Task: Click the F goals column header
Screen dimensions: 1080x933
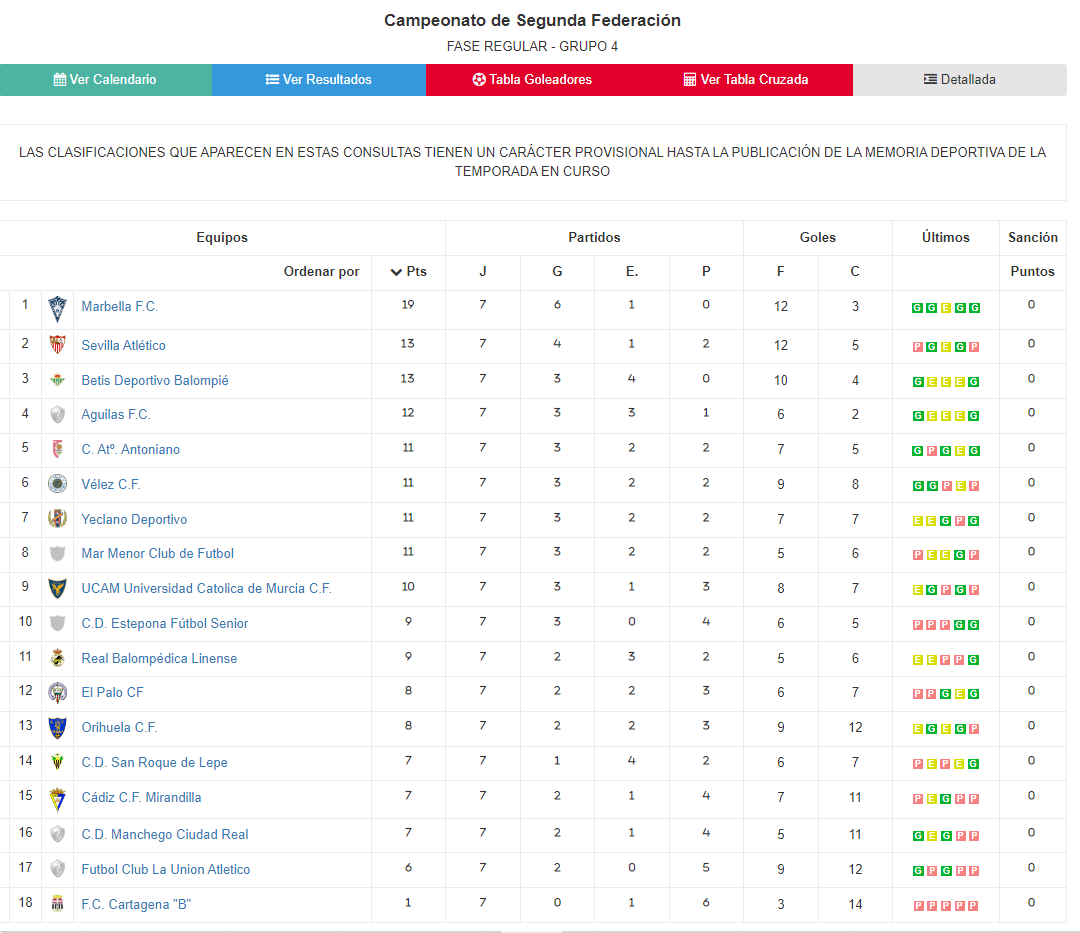Action: [x=780, y=271]
